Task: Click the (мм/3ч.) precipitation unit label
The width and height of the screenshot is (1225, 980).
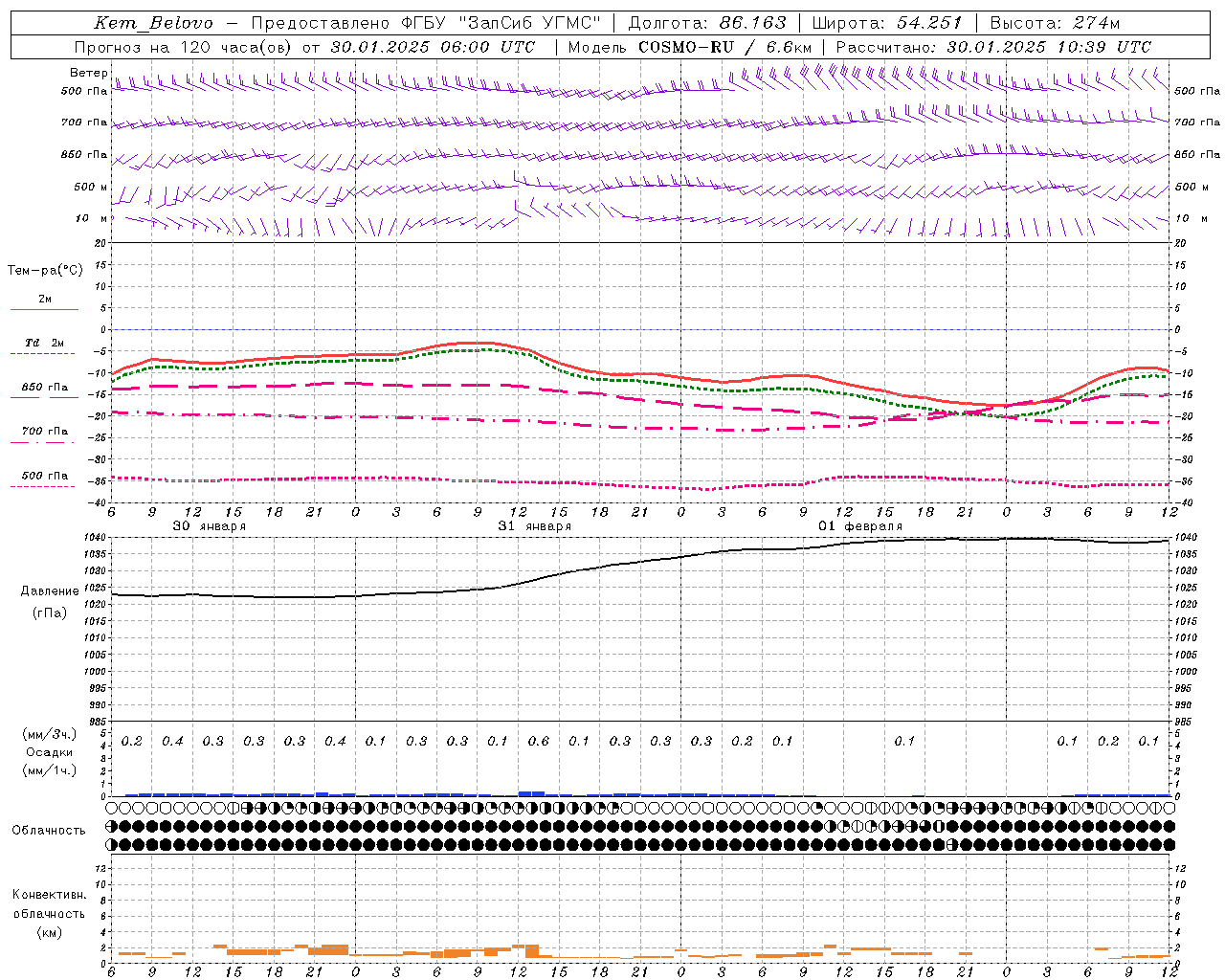Action: [x=50, y=734]
